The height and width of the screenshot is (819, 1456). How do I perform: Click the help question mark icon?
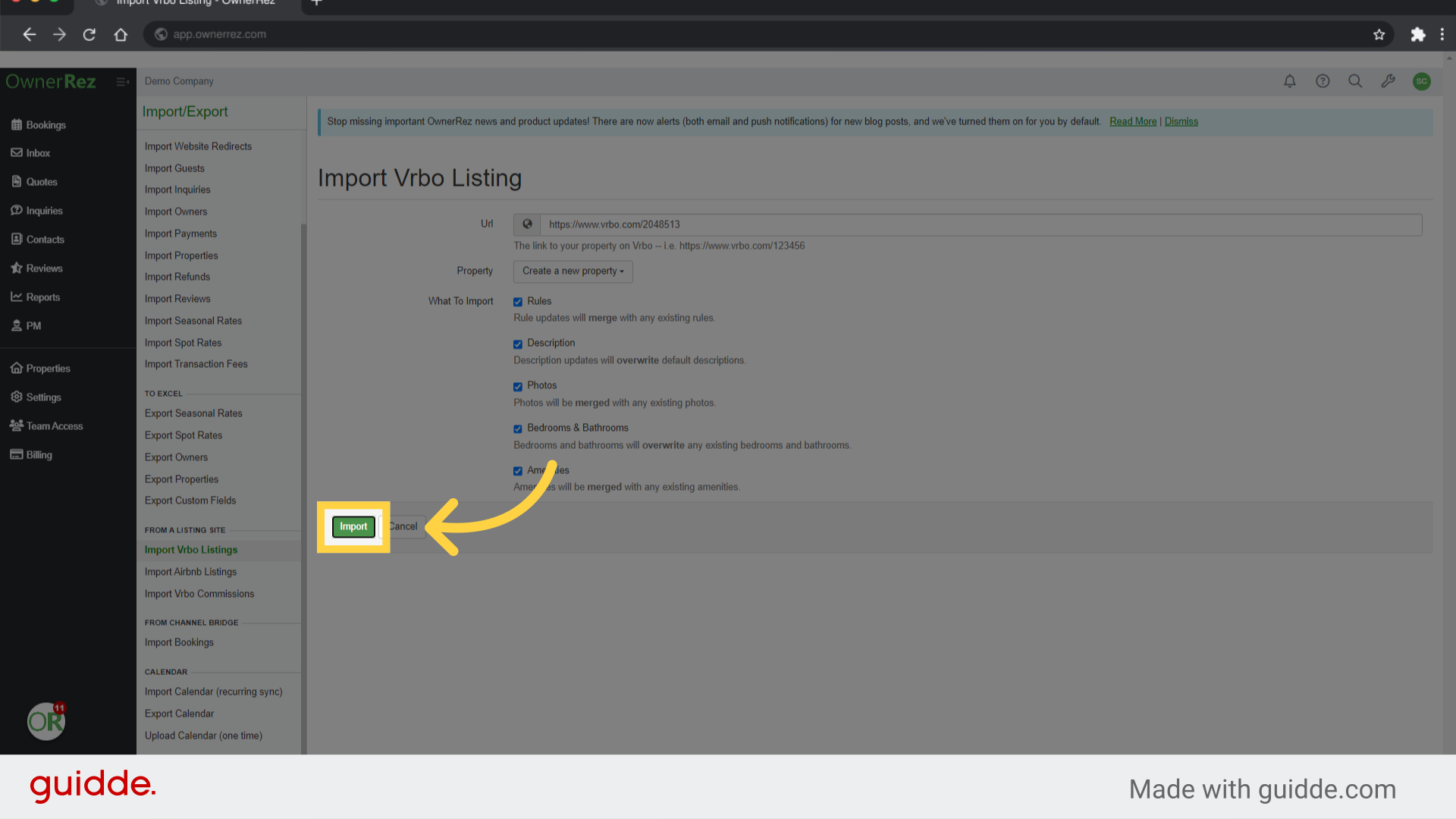click(1323, 81)
